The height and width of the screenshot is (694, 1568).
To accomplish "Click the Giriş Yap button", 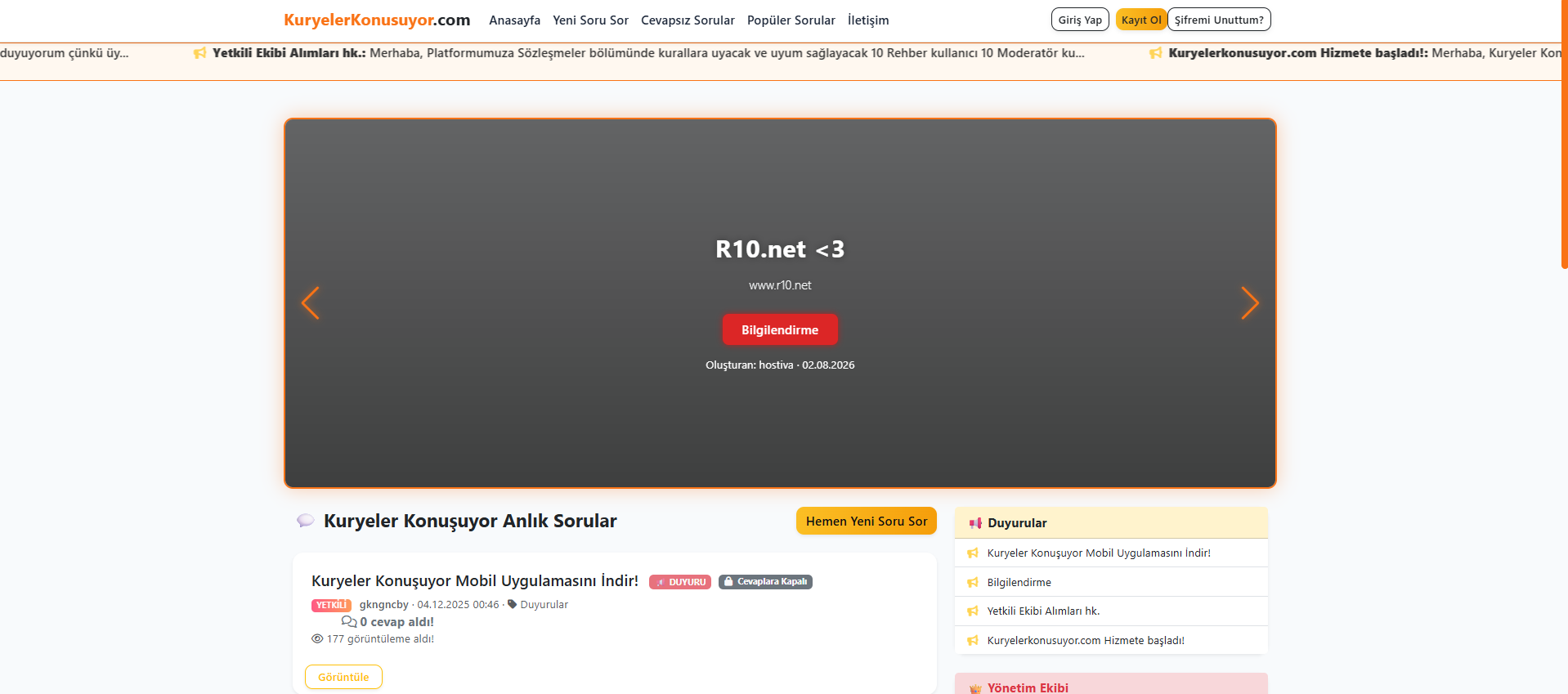I will point(1080,20).
